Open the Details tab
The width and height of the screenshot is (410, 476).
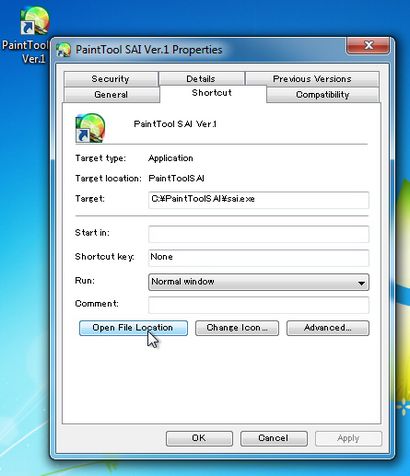[x=201, y=79]
